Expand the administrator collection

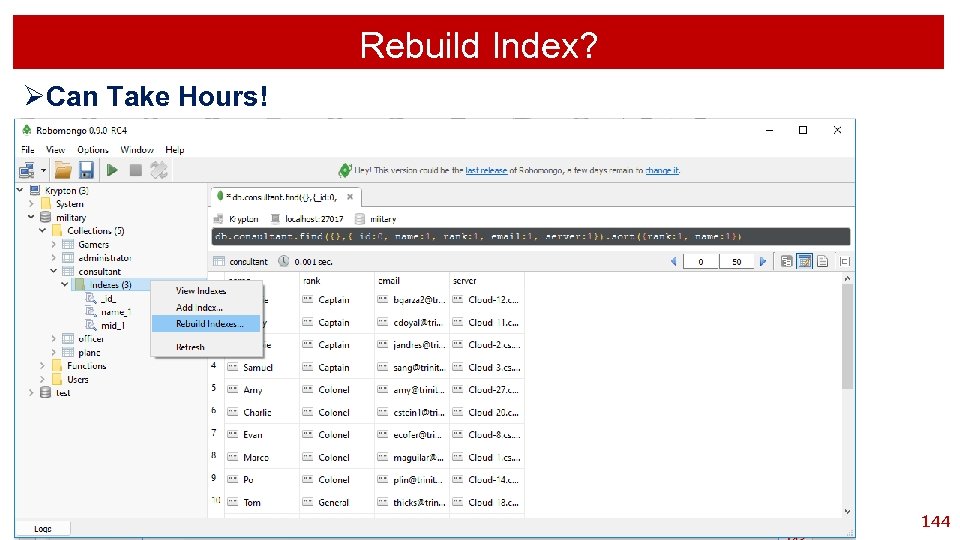53,258
